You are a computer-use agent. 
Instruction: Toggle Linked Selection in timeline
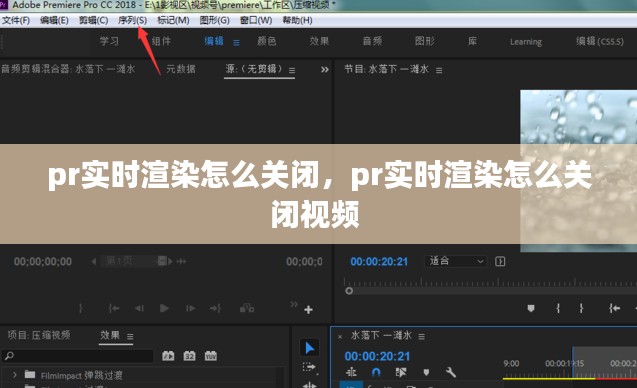(401, 372)
